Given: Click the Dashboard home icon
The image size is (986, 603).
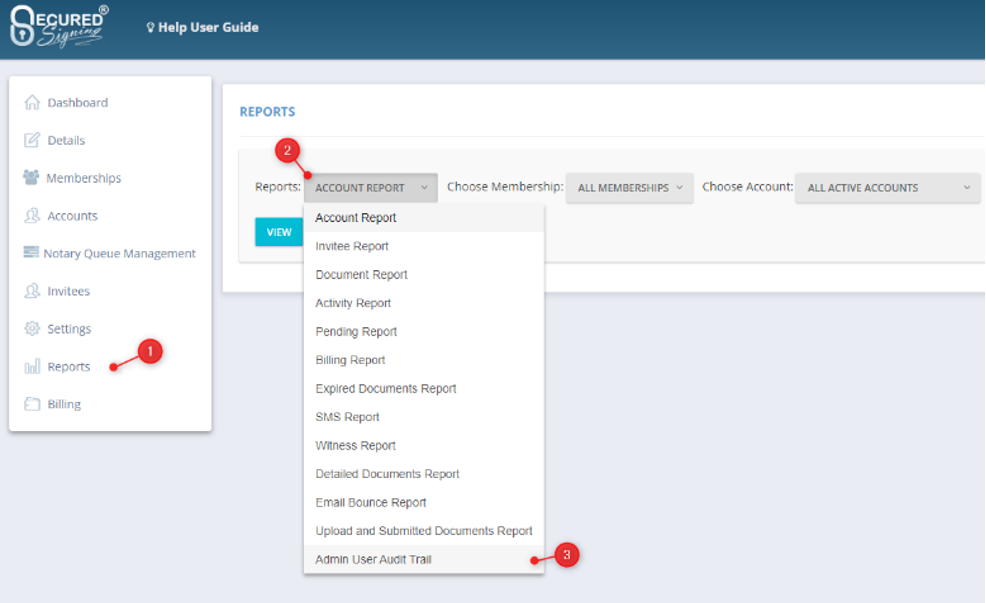Looking at the screenshot, I should click(x=32, y=103).
